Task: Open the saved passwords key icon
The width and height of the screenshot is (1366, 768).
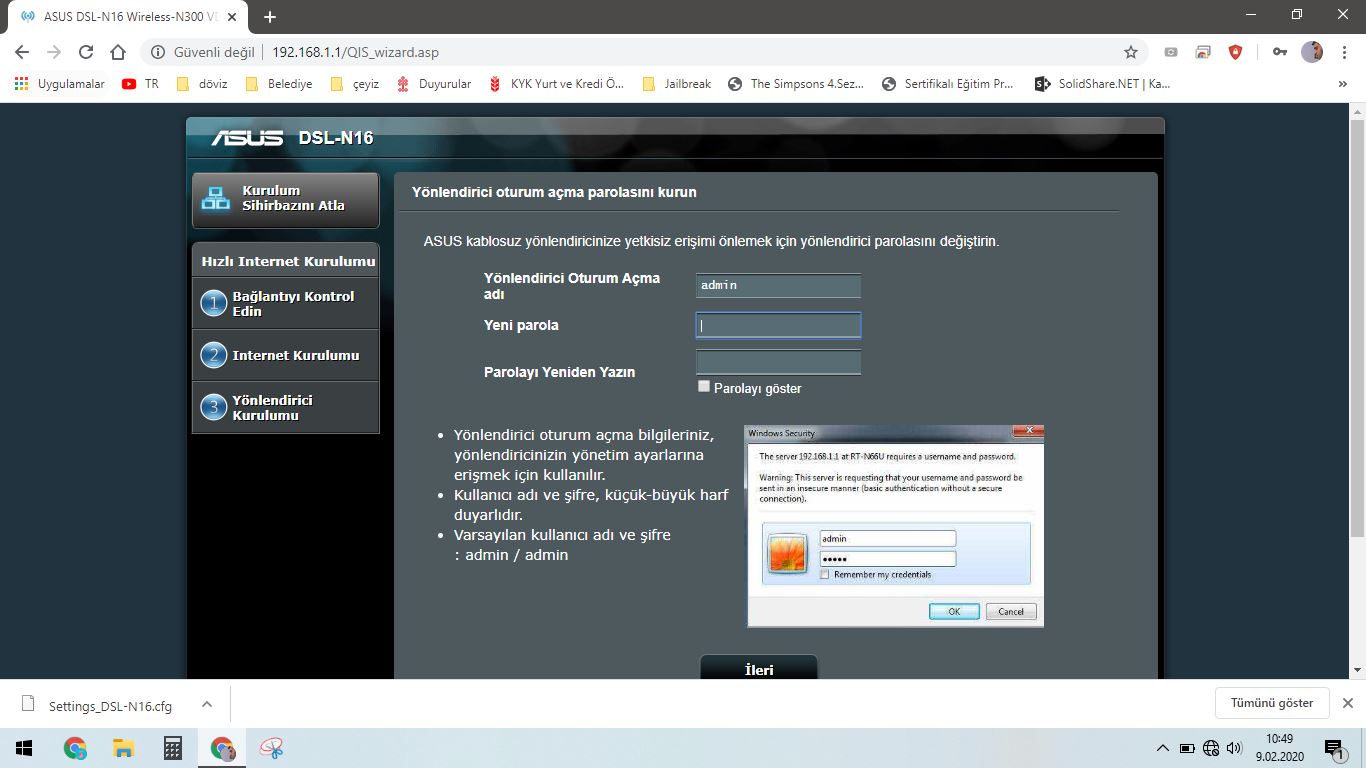Action: click(x=1280, y=52)
